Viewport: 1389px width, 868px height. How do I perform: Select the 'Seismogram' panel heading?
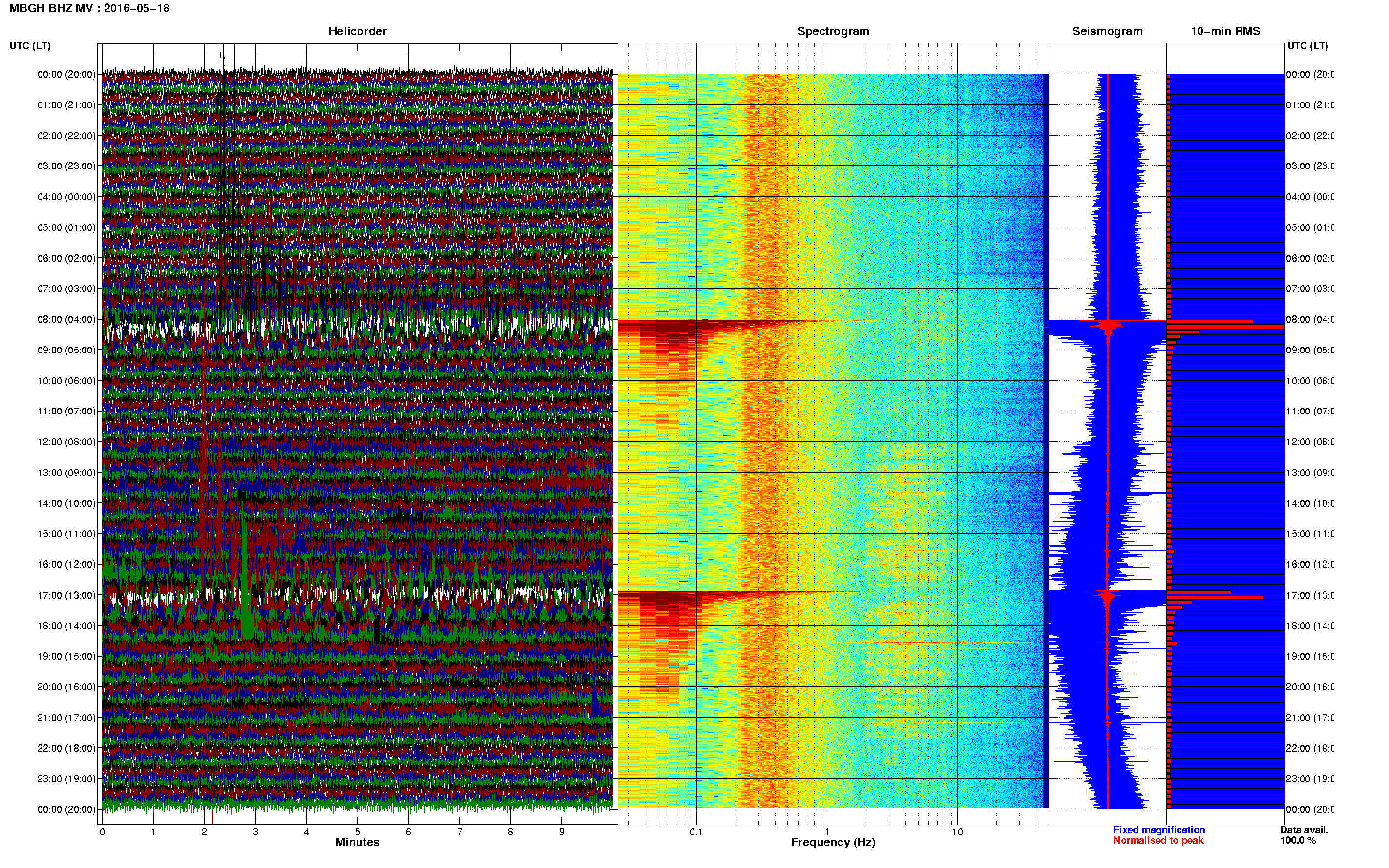(1107, 32)
